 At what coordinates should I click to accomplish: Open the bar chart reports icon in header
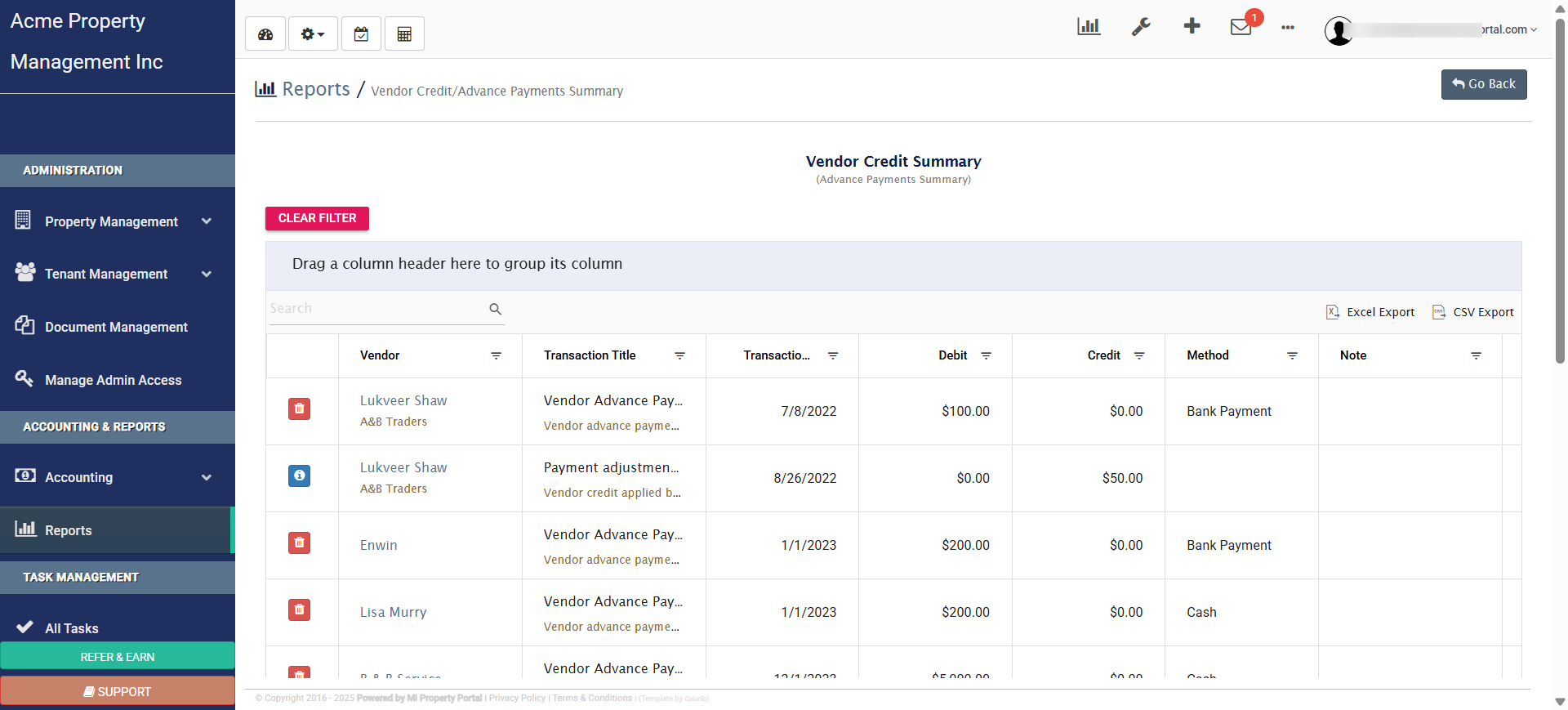click(x=1089, y=27)
